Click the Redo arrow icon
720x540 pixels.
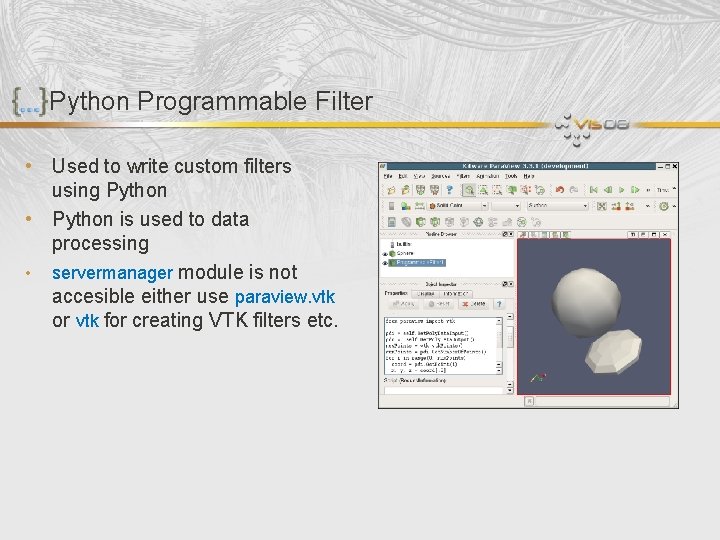[574, 190]
